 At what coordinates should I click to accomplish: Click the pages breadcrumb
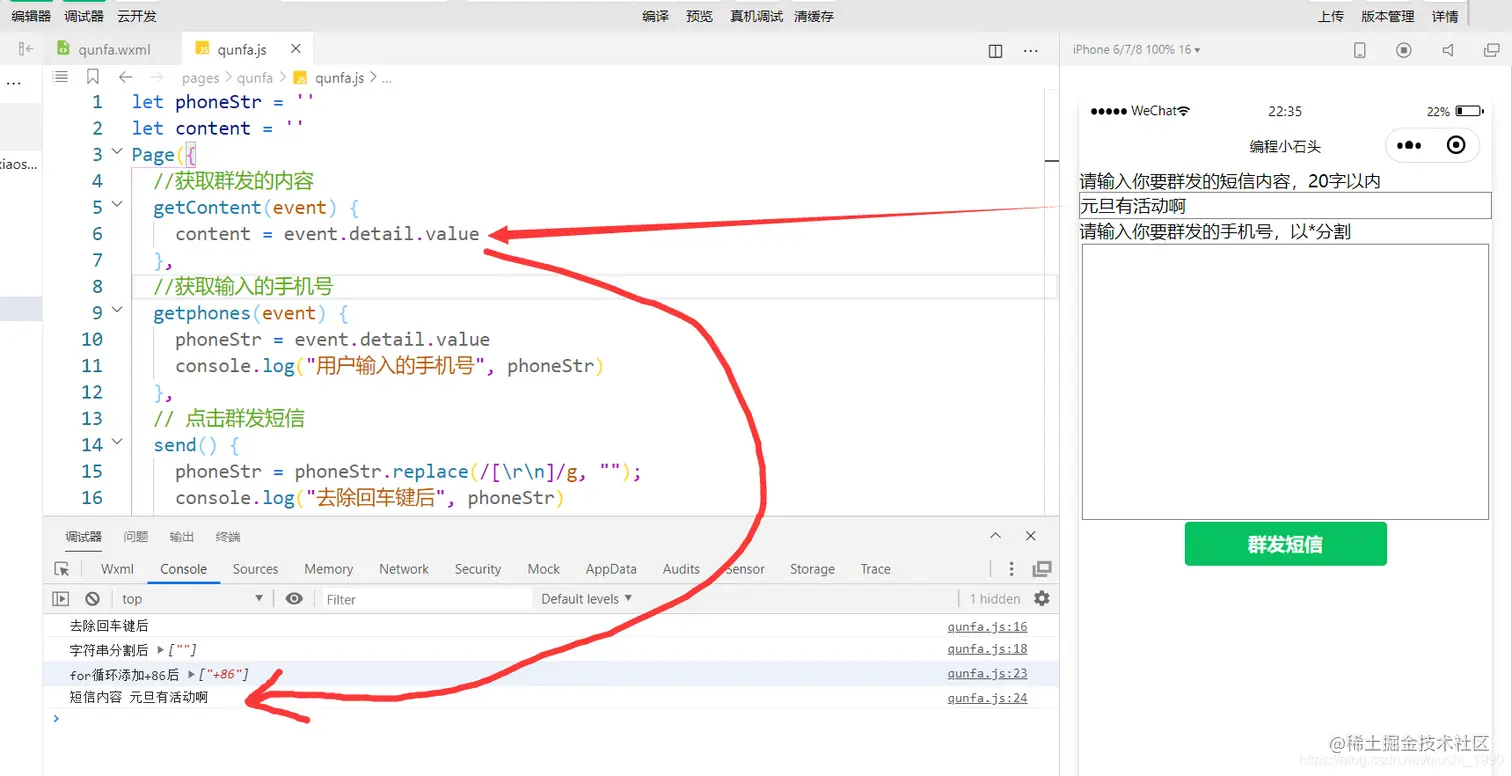[x=200, y=77]
